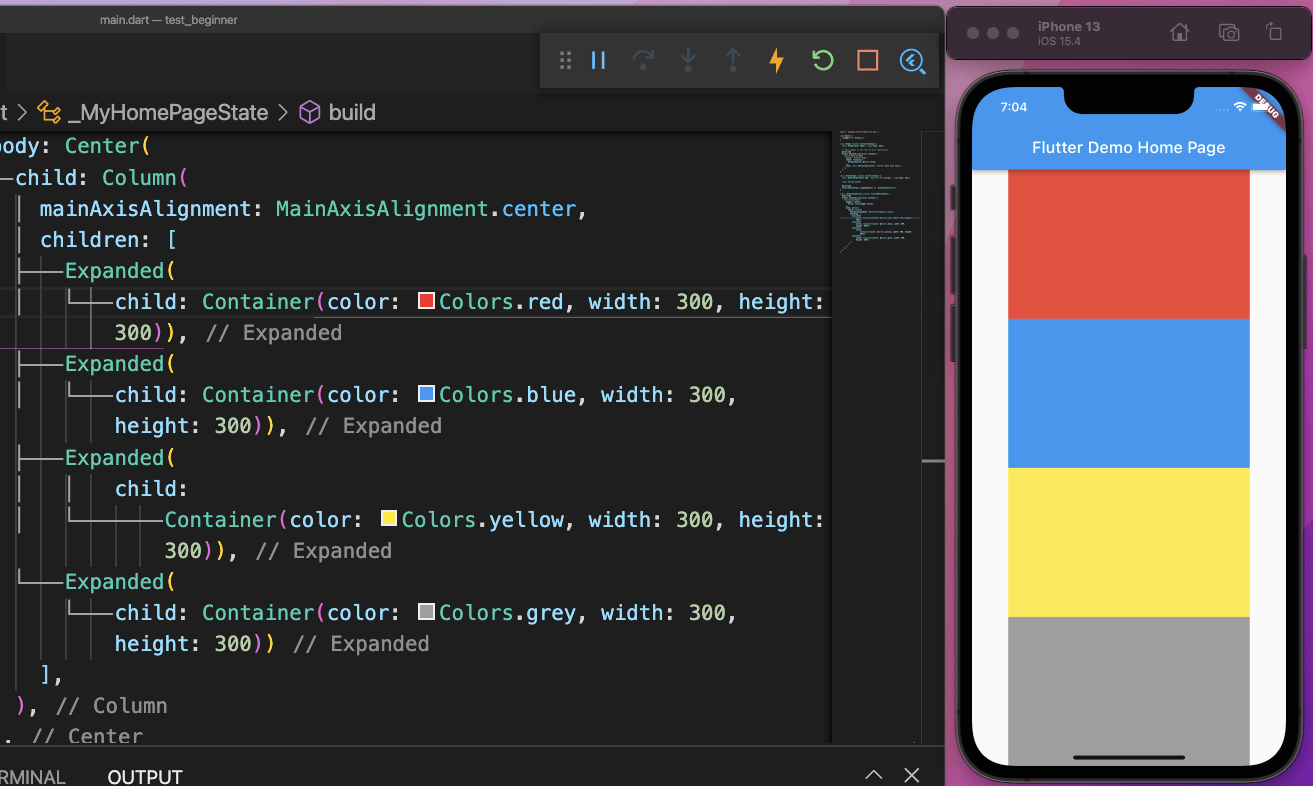Viewport: 1313px width, 786px height.
Task: Open the _MyHomePageState breadcrumb
Action: click(x=168, y=112)
